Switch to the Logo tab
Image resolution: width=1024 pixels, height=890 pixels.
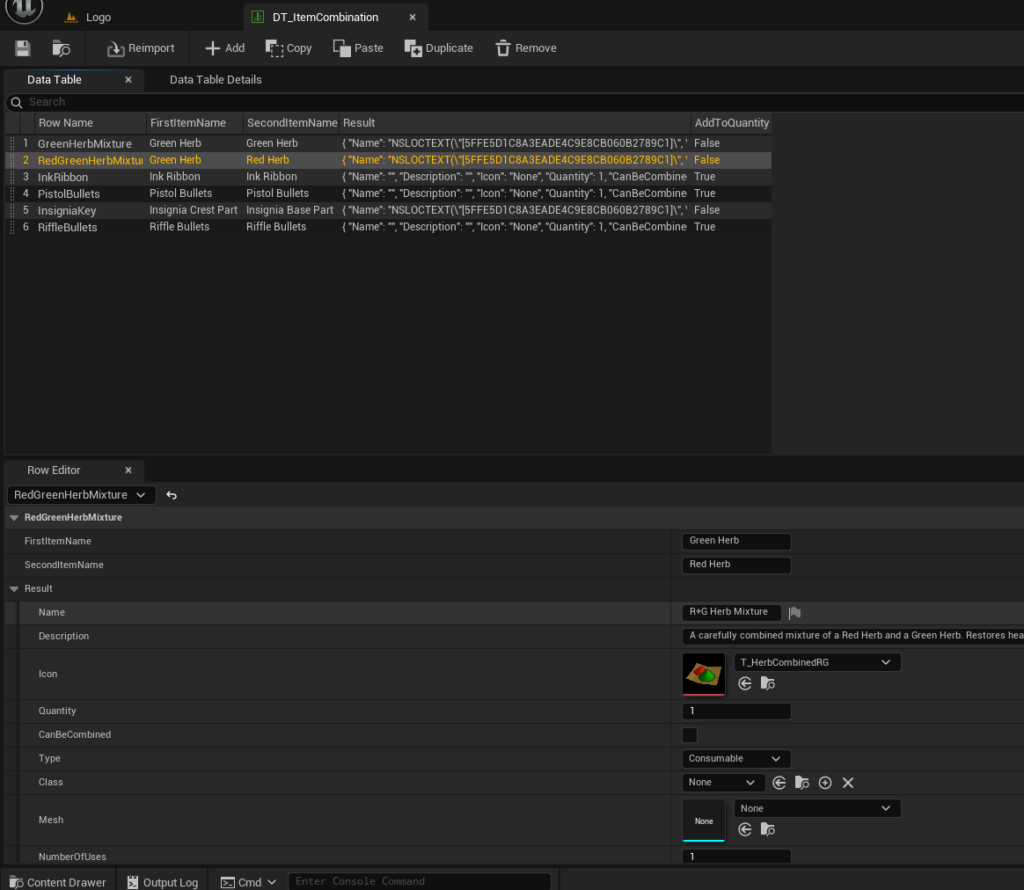(x=97, y=17)
